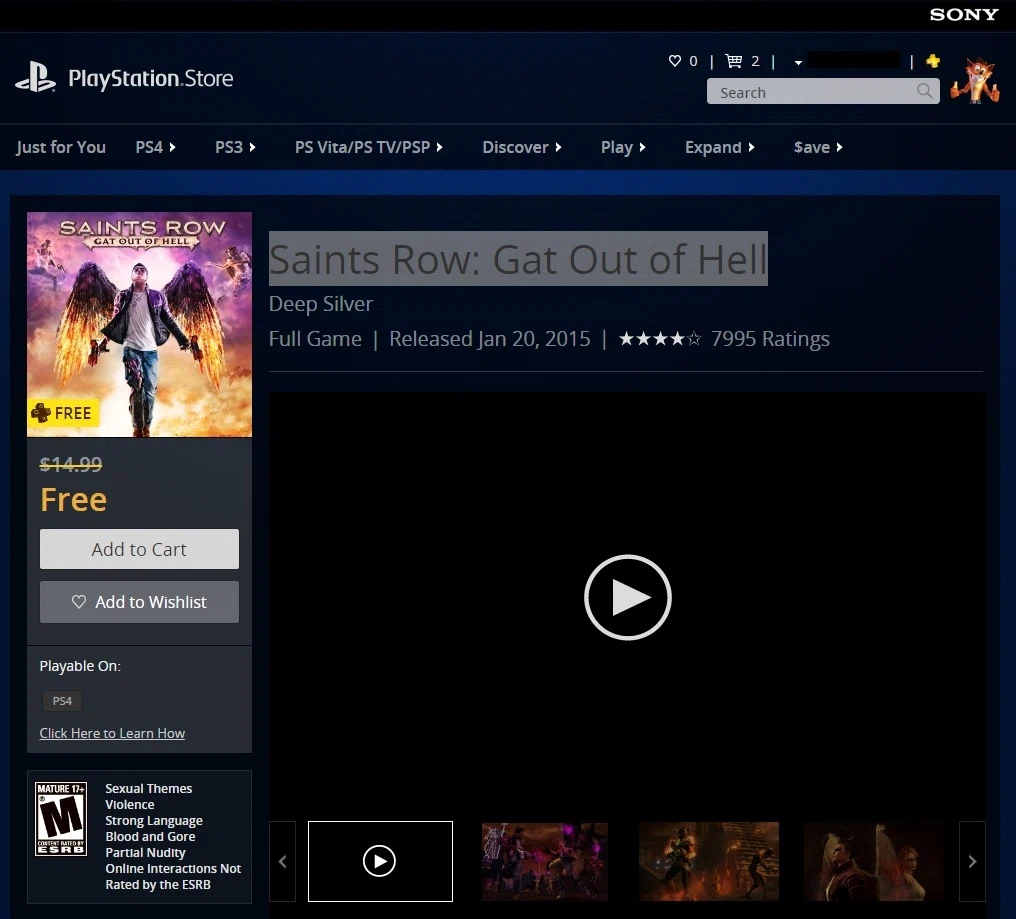Click the PS4 platform tag
Viewport: 1016px width, 919px height.
coord(62,701)
